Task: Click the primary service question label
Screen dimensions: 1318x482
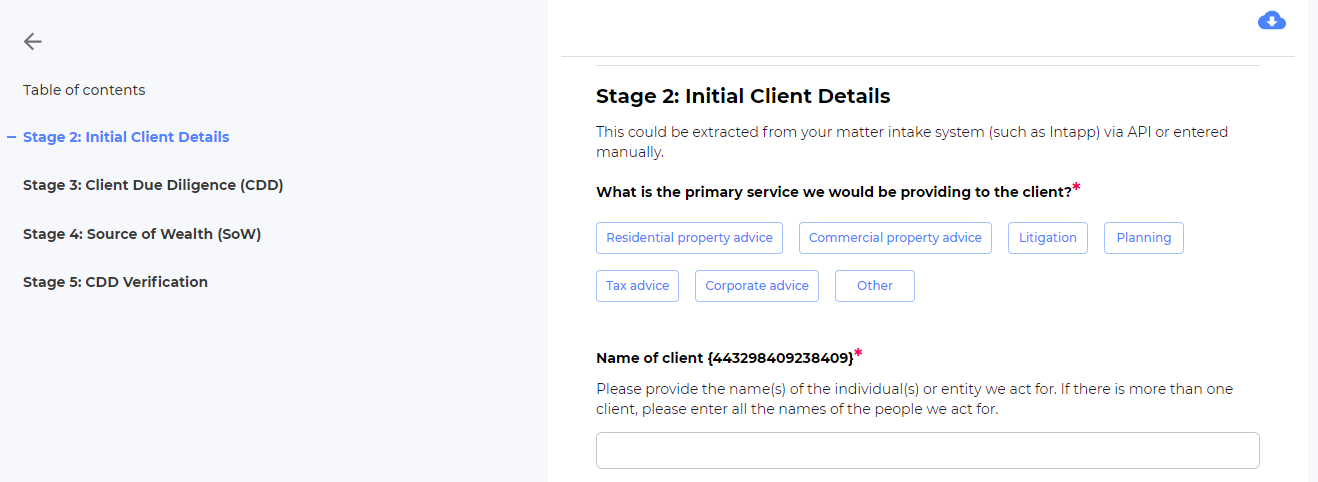Action: pyautogui.click(x=833, y=192)
